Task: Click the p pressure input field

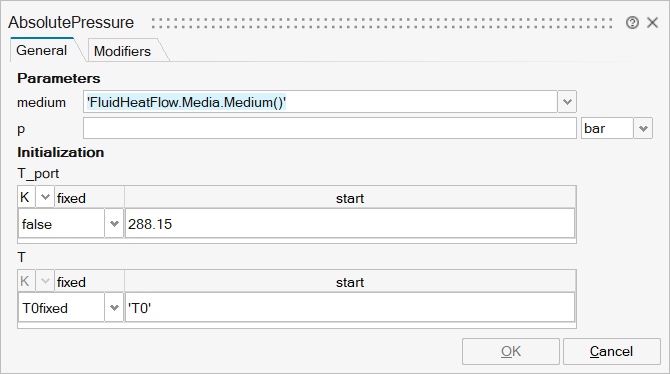Action: (330, 128)
